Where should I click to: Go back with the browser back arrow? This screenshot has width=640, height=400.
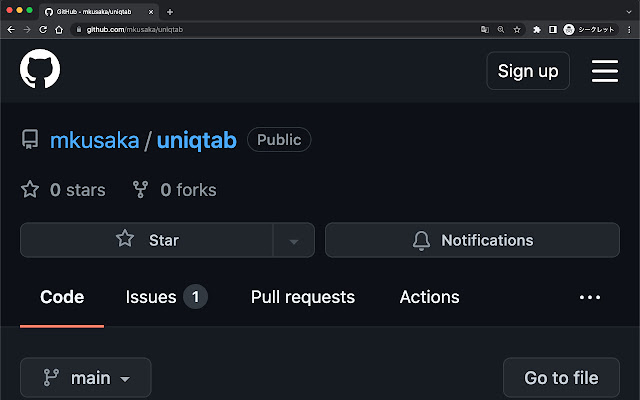11,29
